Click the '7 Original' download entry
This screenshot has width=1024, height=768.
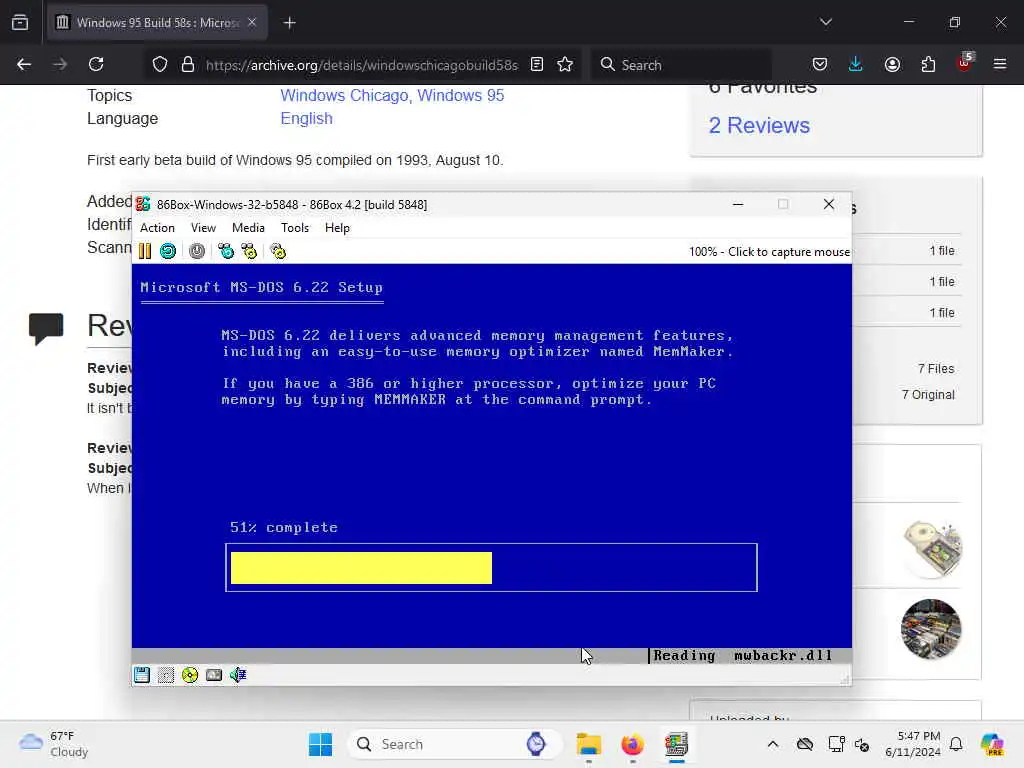coord(928,395)
